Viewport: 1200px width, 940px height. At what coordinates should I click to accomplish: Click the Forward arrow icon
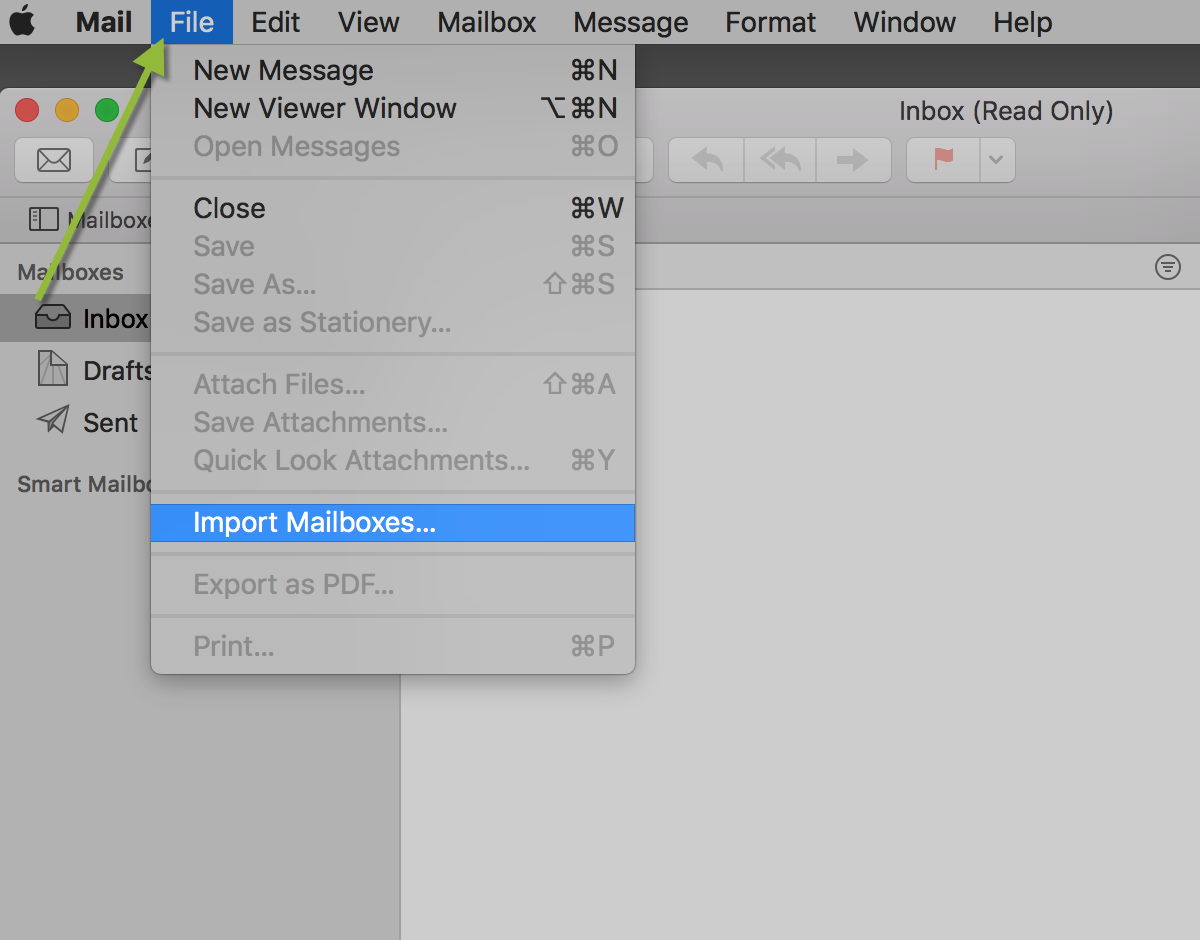(853, 159)
